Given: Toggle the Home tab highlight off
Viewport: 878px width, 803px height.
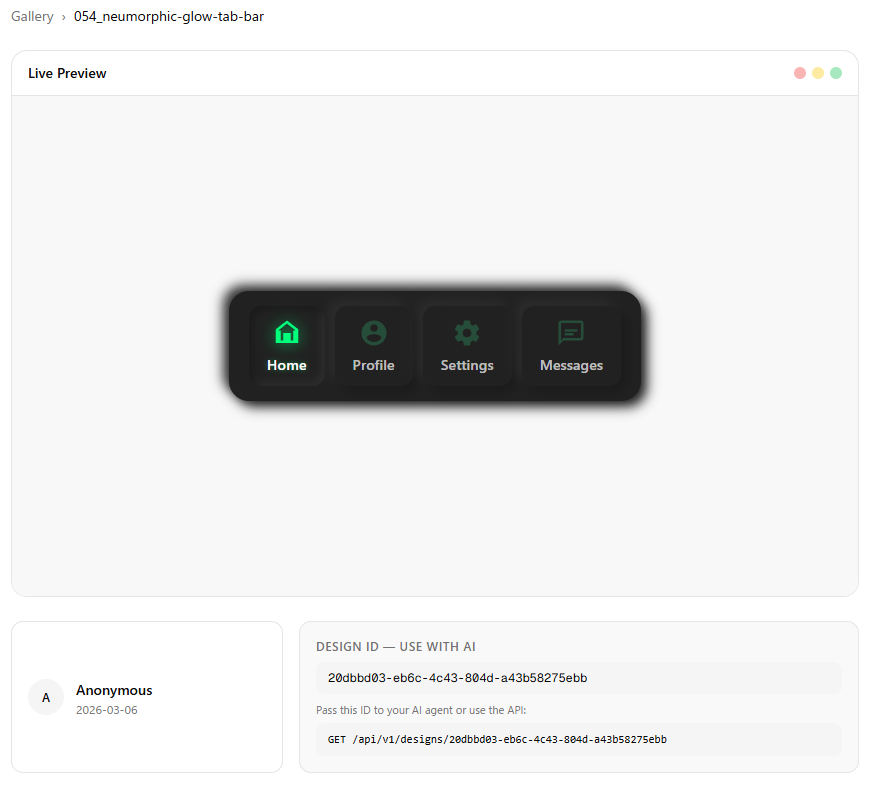Looking at the screenshot, I should (x=287, y=345).
